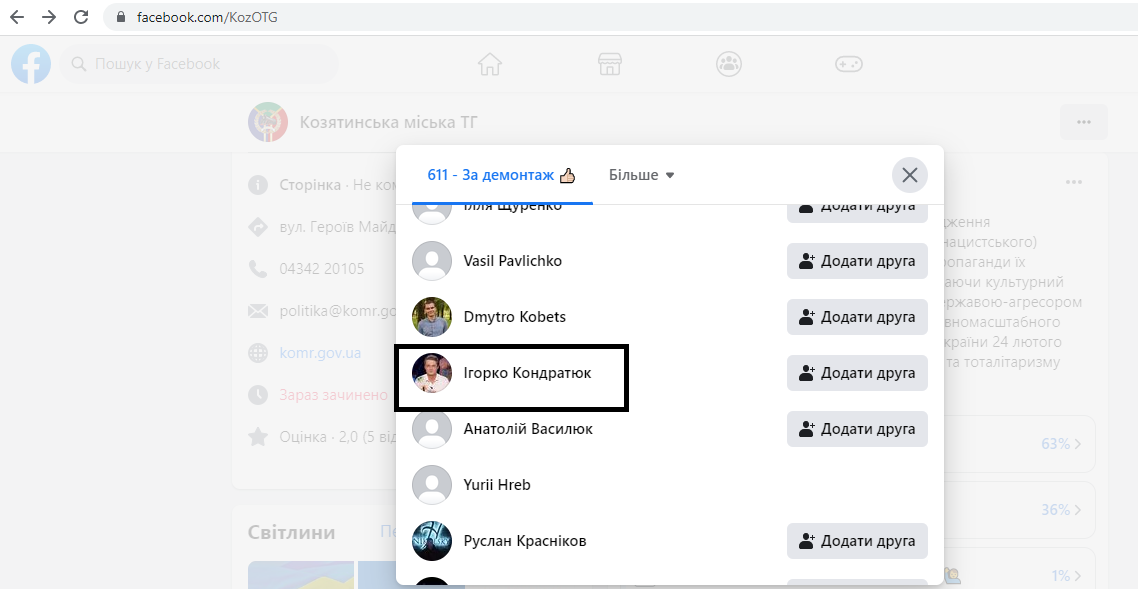Expand the 63% poll result chevron
The width and height of the screenshot is (1138, 589).
tap(1077, 443)
